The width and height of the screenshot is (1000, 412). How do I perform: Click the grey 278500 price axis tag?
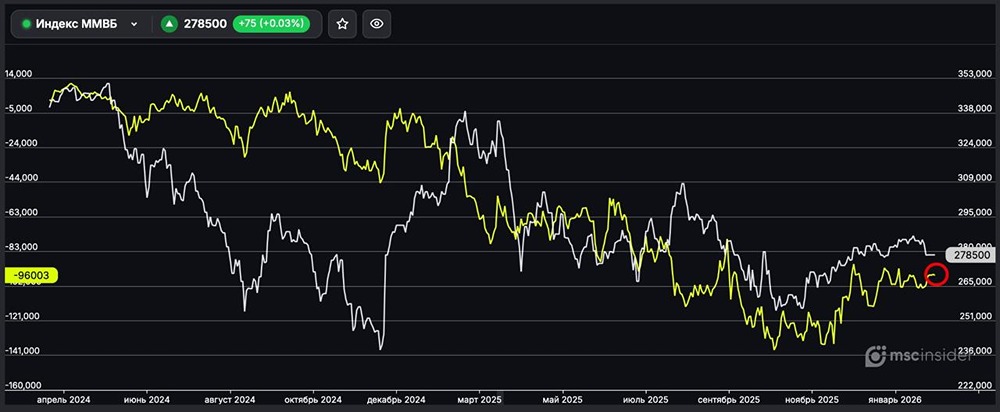coord(972,255)
